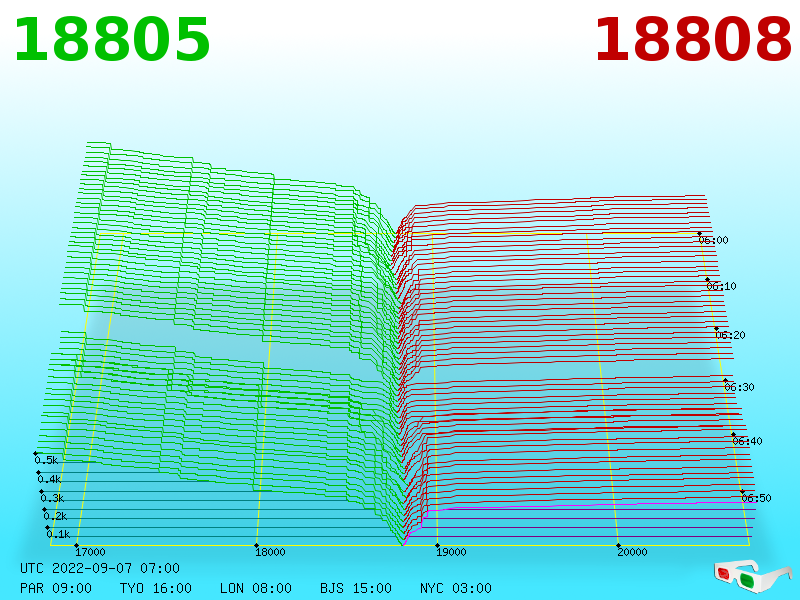Image resolution: width=800 pixels, height=600 pixels.
Task: Click the UTC 2022-09-07 07:00 timestamp
Action: (100, 568)
